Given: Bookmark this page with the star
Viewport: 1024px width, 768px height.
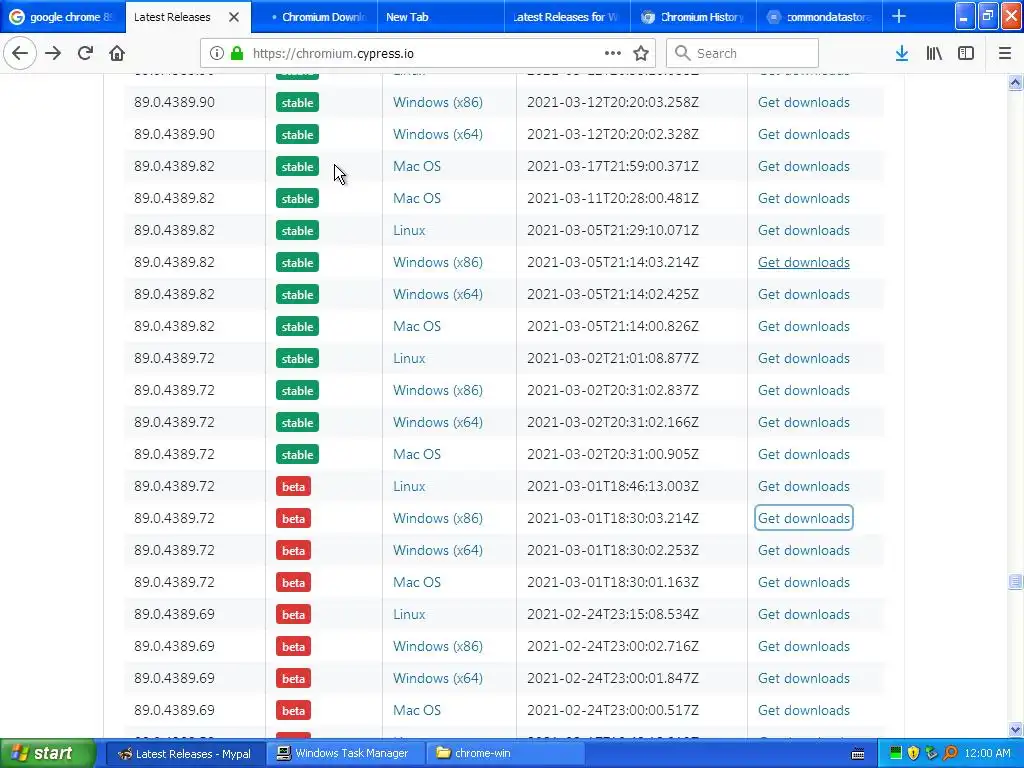Looking at the screenshot, I should point(641,54).
